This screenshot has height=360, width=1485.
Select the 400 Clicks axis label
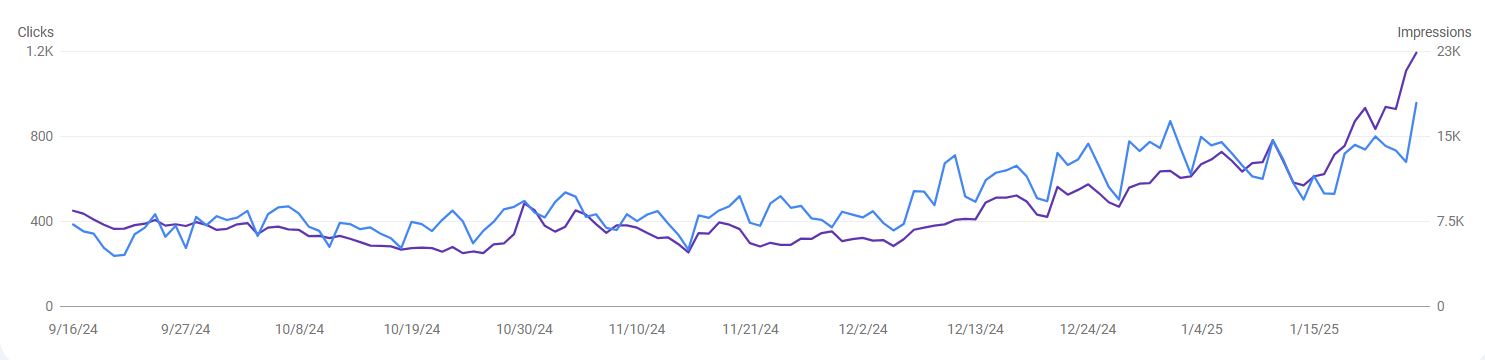pos(42,221)
